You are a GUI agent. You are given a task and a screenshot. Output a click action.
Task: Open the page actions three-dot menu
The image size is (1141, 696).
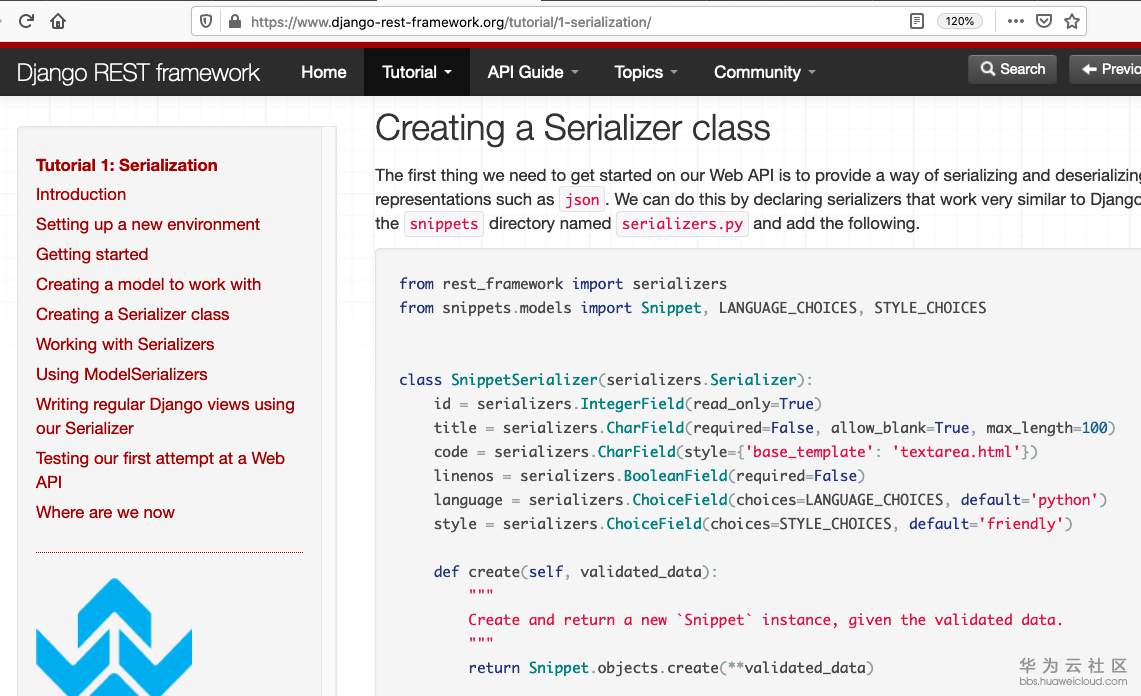[1015, 21]
